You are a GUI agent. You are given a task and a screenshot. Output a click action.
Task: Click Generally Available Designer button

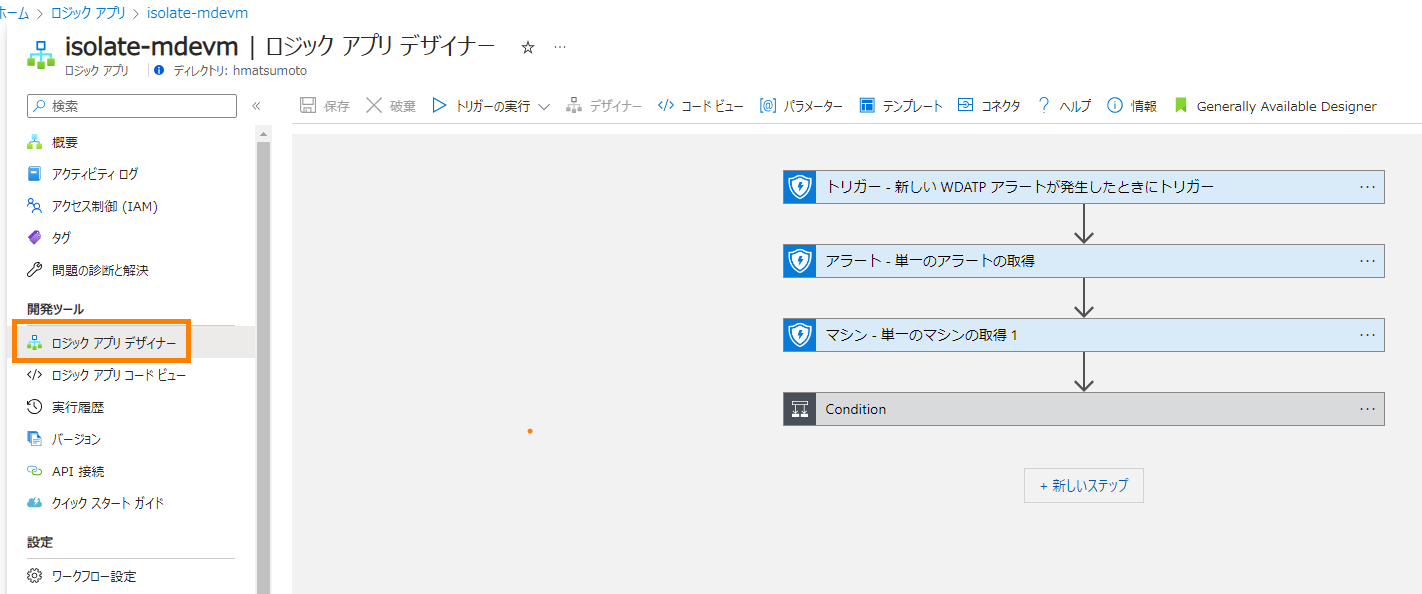coord(1275,106)
